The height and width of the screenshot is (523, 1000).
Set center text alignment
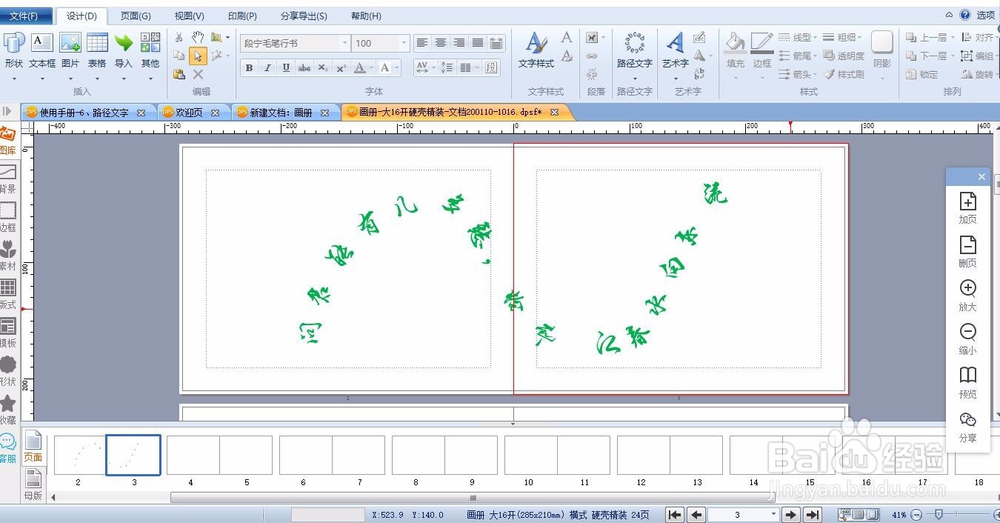[x=441, y=43]
